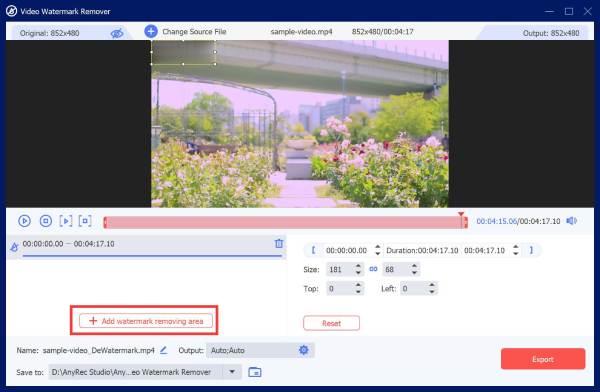
Task: Click the Play button
Action: (24, 221)
